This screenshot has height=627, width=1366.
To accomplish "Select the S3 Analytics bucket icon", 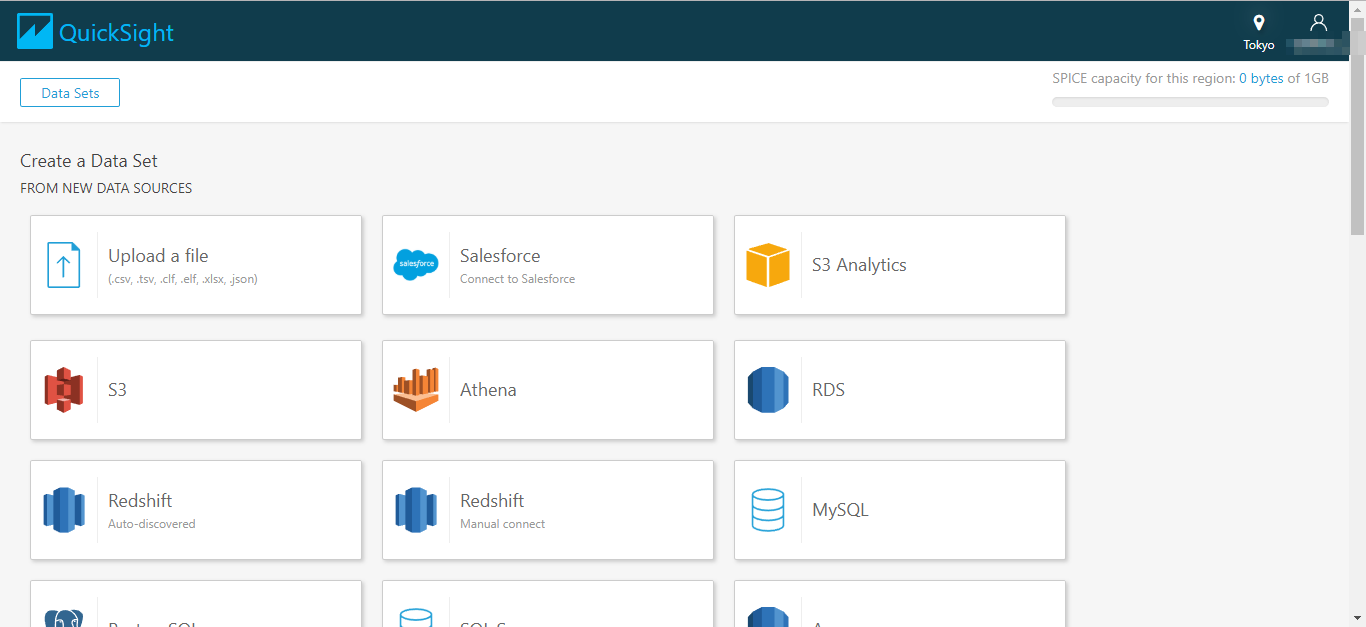I will pyautogui.click(x=768, y=264).
